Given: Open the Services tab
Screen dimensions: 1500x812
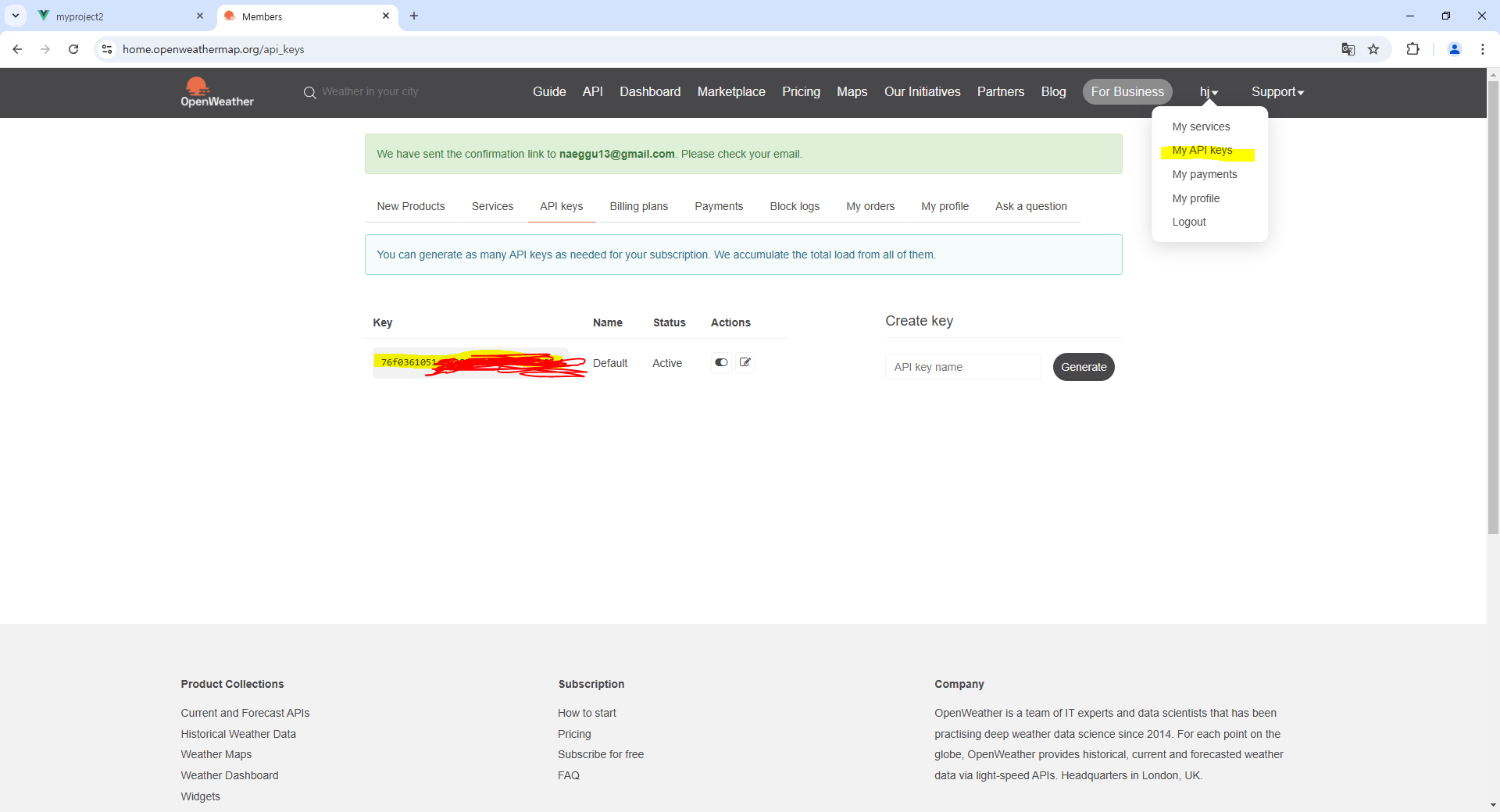Looking at the screenshot, I should click(x=492, y=206).
